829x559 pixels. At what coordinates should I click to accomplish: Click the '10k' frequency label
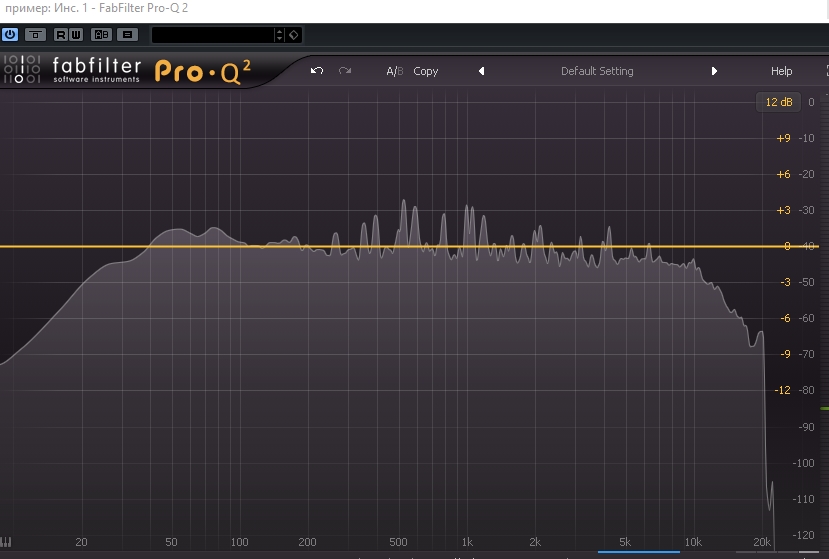[x=693, y=542]
